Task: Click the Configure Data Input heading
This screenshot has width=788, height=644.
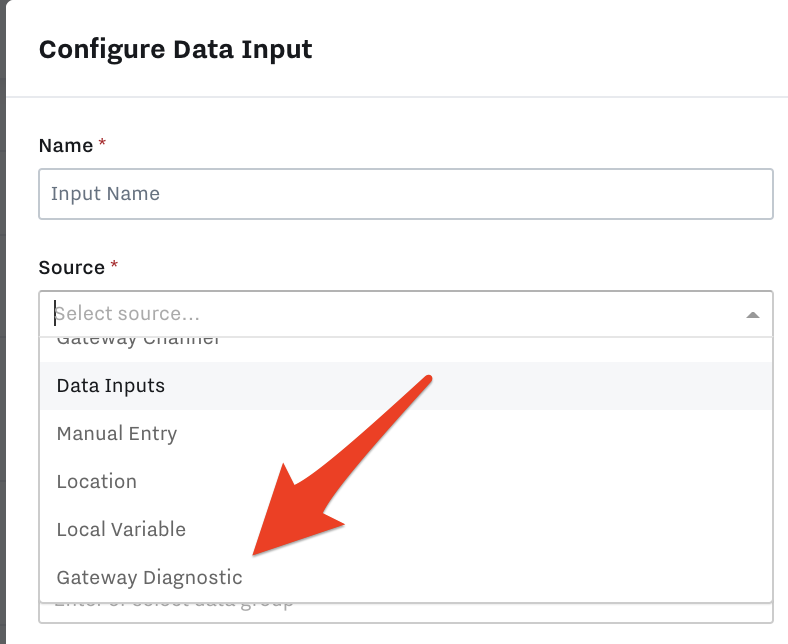Action: (x=175, y=50)
